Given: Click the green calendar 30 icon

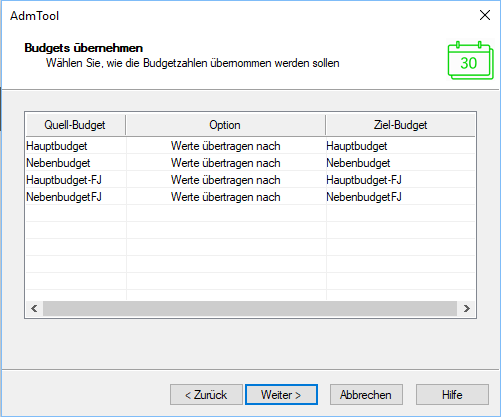Looking at the screenshot, I should (x=470, y=60).
